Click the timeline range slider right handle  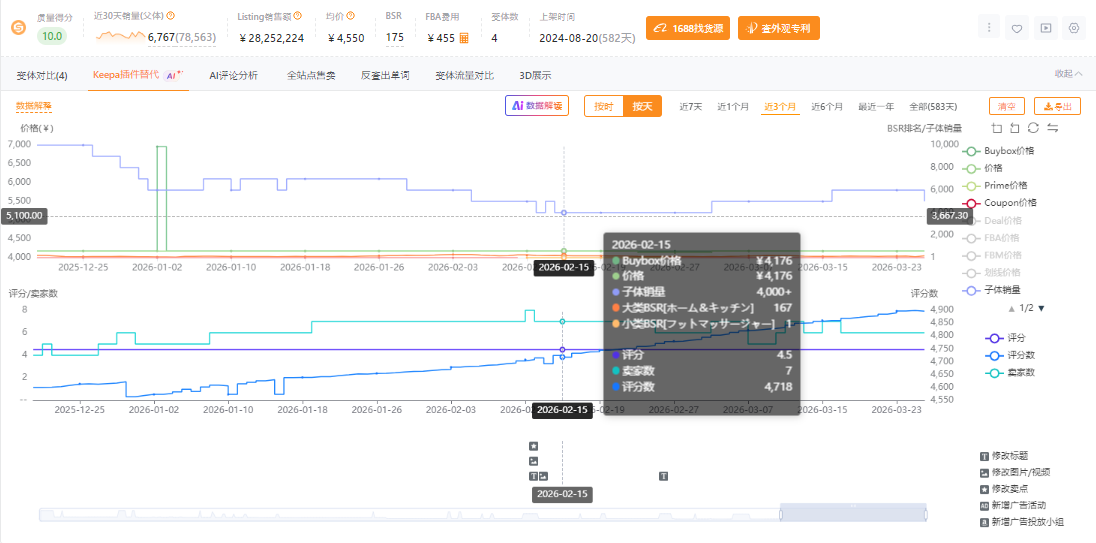[x=924, y=514]
